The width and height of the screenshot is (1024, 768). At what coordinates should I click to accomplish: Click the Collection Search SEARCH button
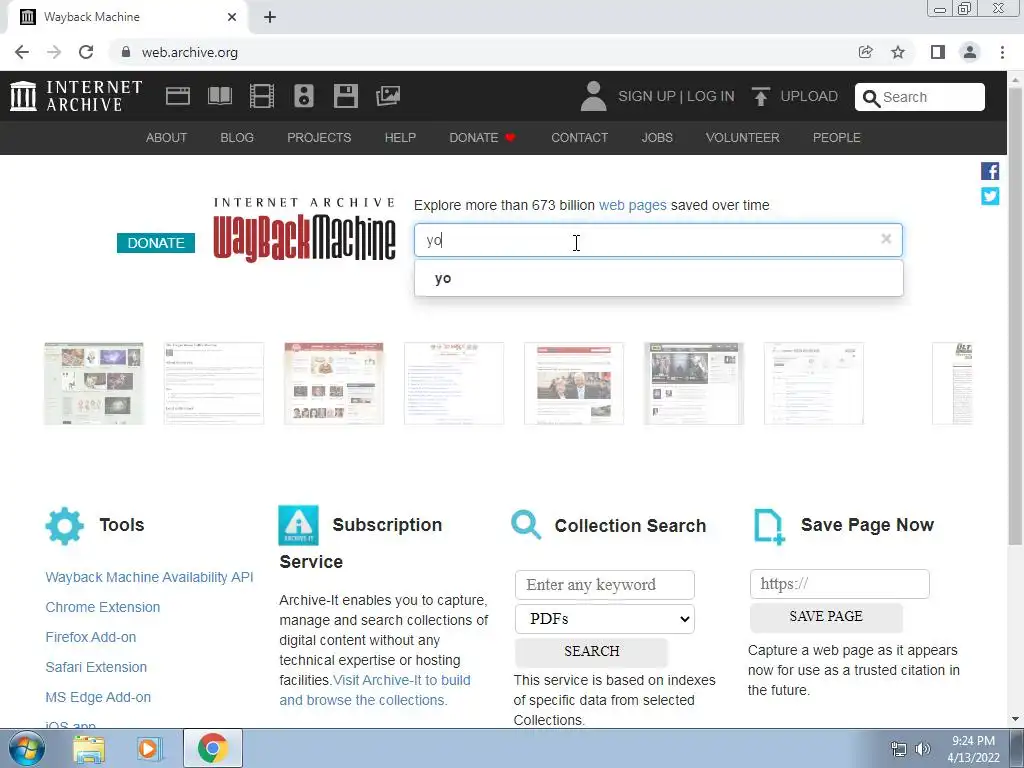592,651
